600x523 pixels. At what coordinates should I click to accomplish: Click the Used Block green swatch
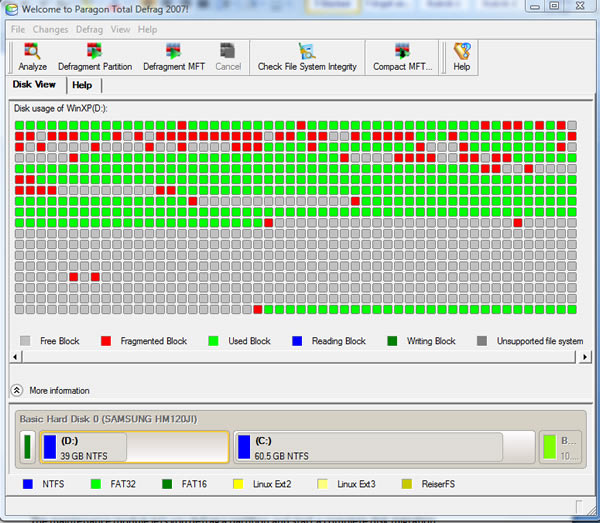pyautogui.click(x=213, y=341)
